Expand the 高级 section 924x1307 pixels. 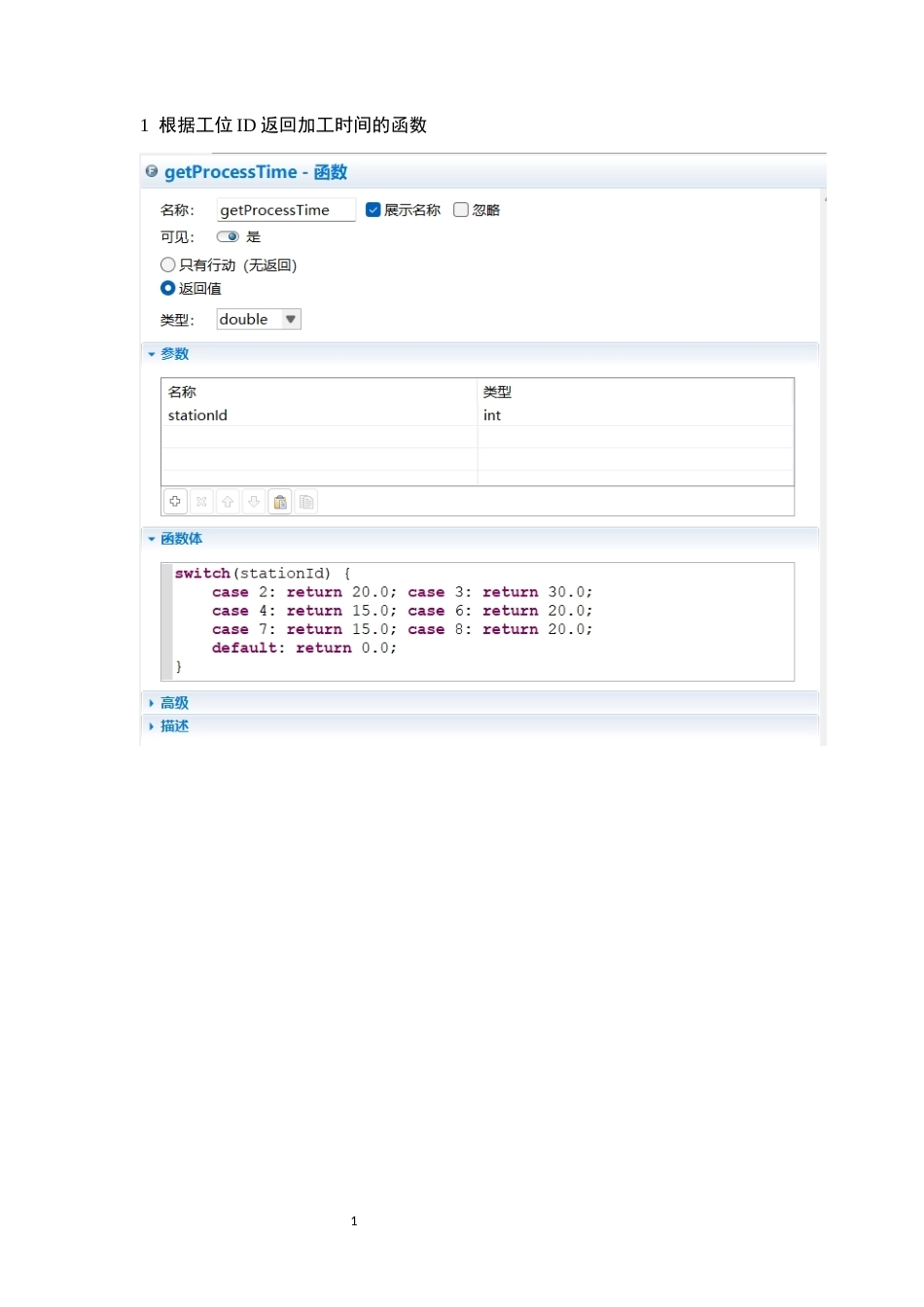[x=152, y=703]
